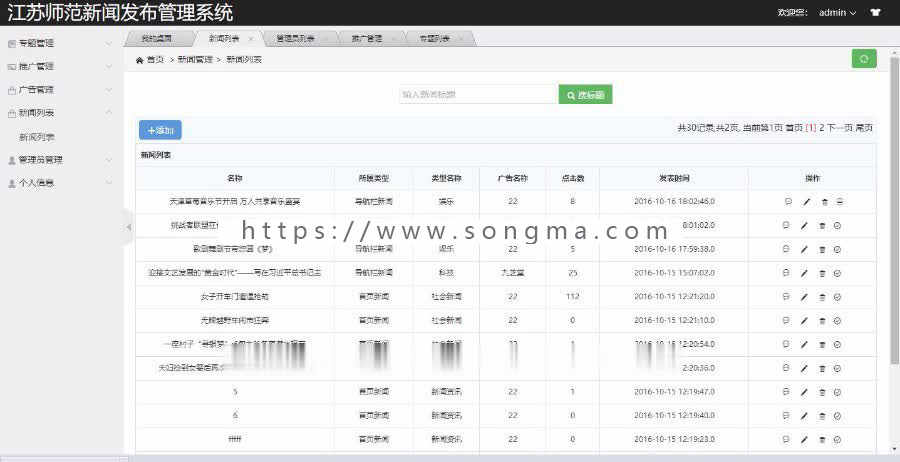900x462 pixels.
Task: Switch to the 我的桌面 tab
Action: tap(157, 38)
